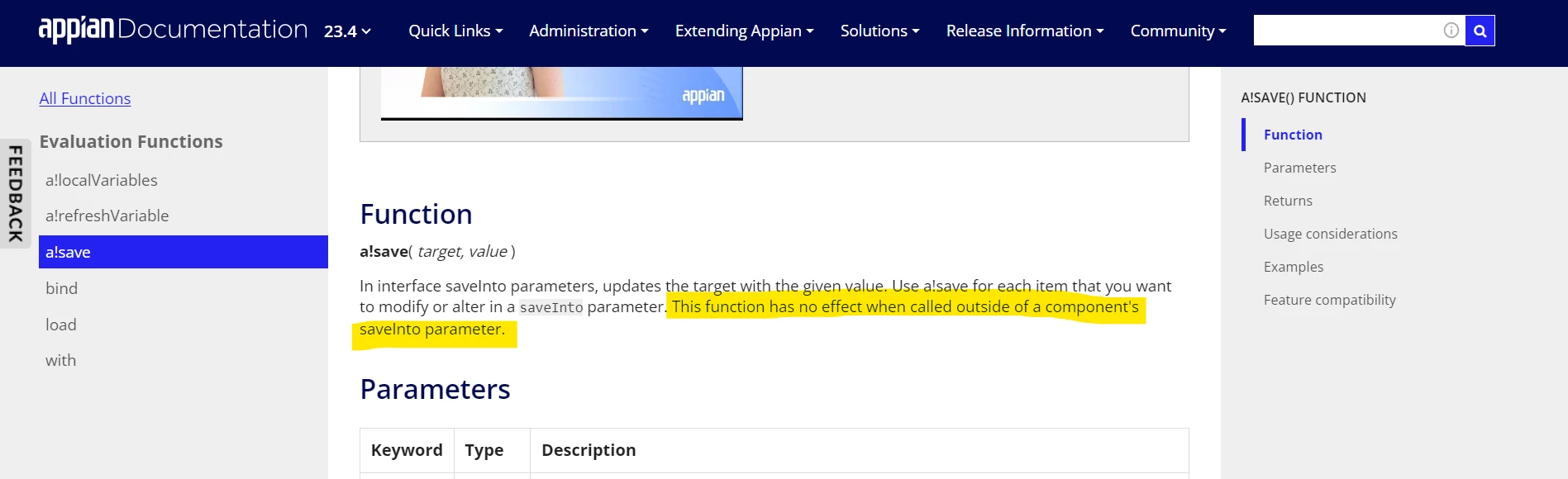Jump to Feature compatibility section
1568x479 pixels.
point(1329,300)
